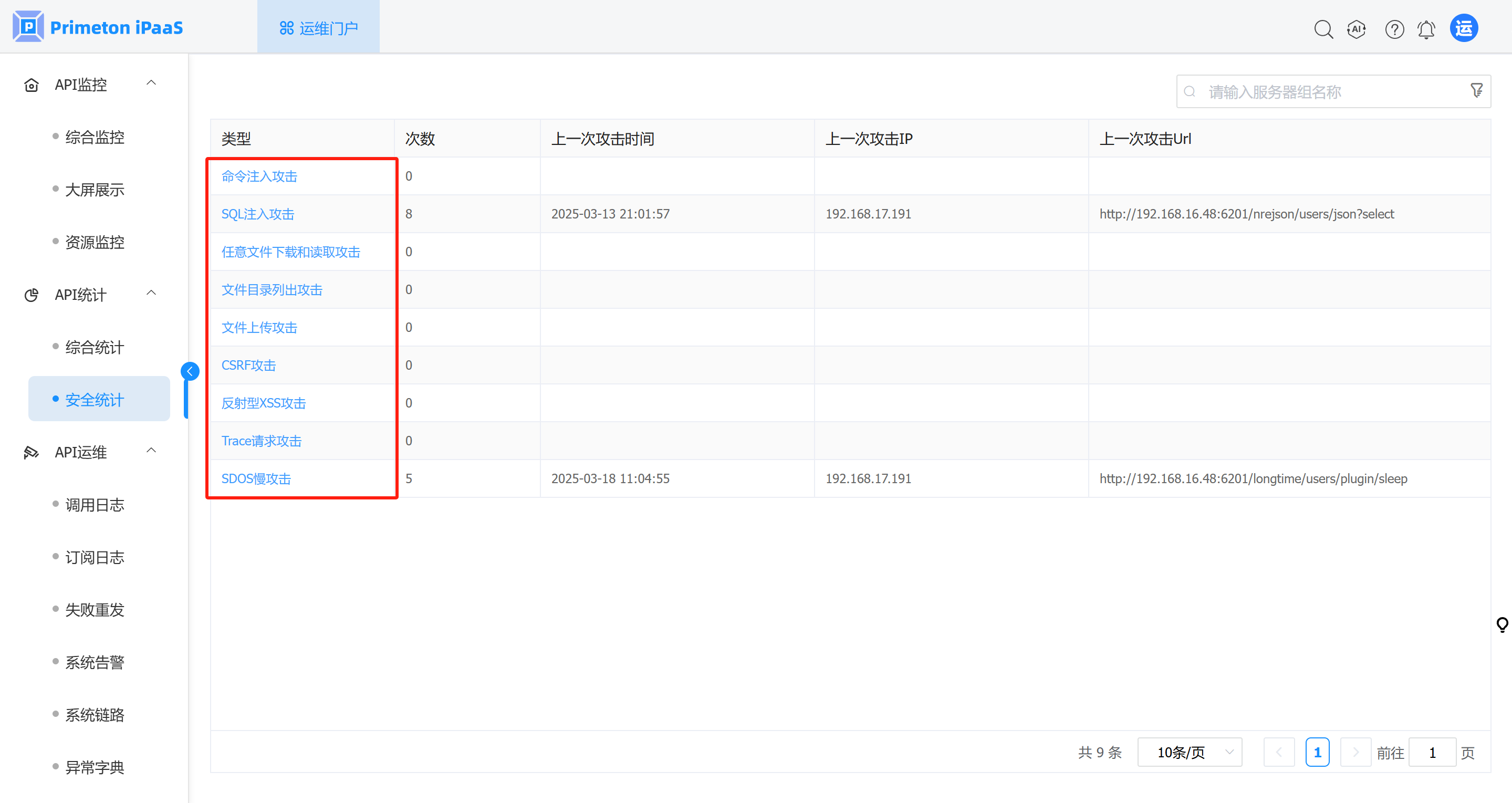Screen dimensions: 1512x803
Task: Click the blue user avatar icon
Action: click(1464, 28)
